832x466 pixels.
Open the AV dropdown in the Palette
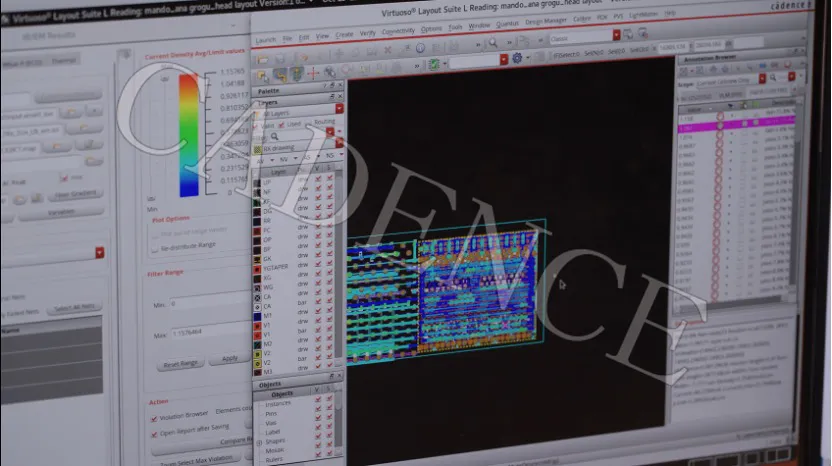[272, 160]
